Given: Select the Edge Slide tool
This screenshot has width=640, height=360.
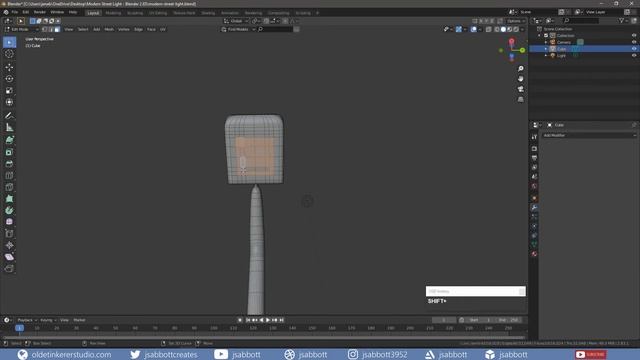Looking at the screenshot, I should click(9, 233).
